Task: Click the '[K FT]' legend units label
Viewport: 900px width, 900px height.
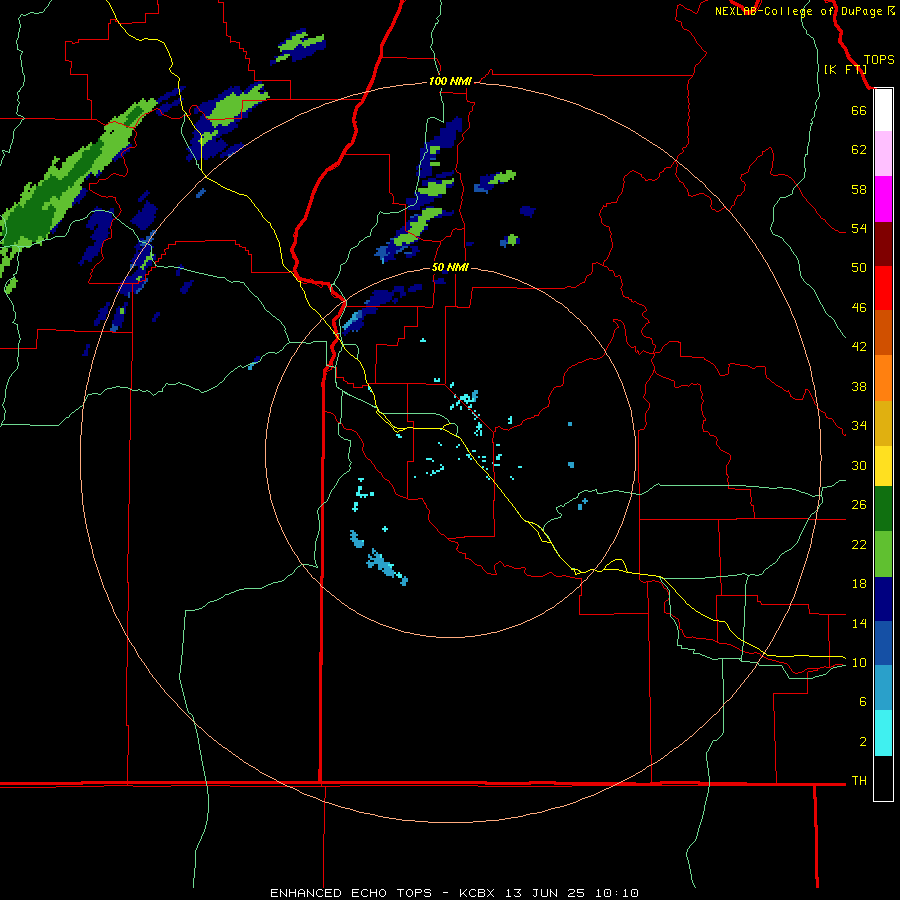Action: [845, 69]
